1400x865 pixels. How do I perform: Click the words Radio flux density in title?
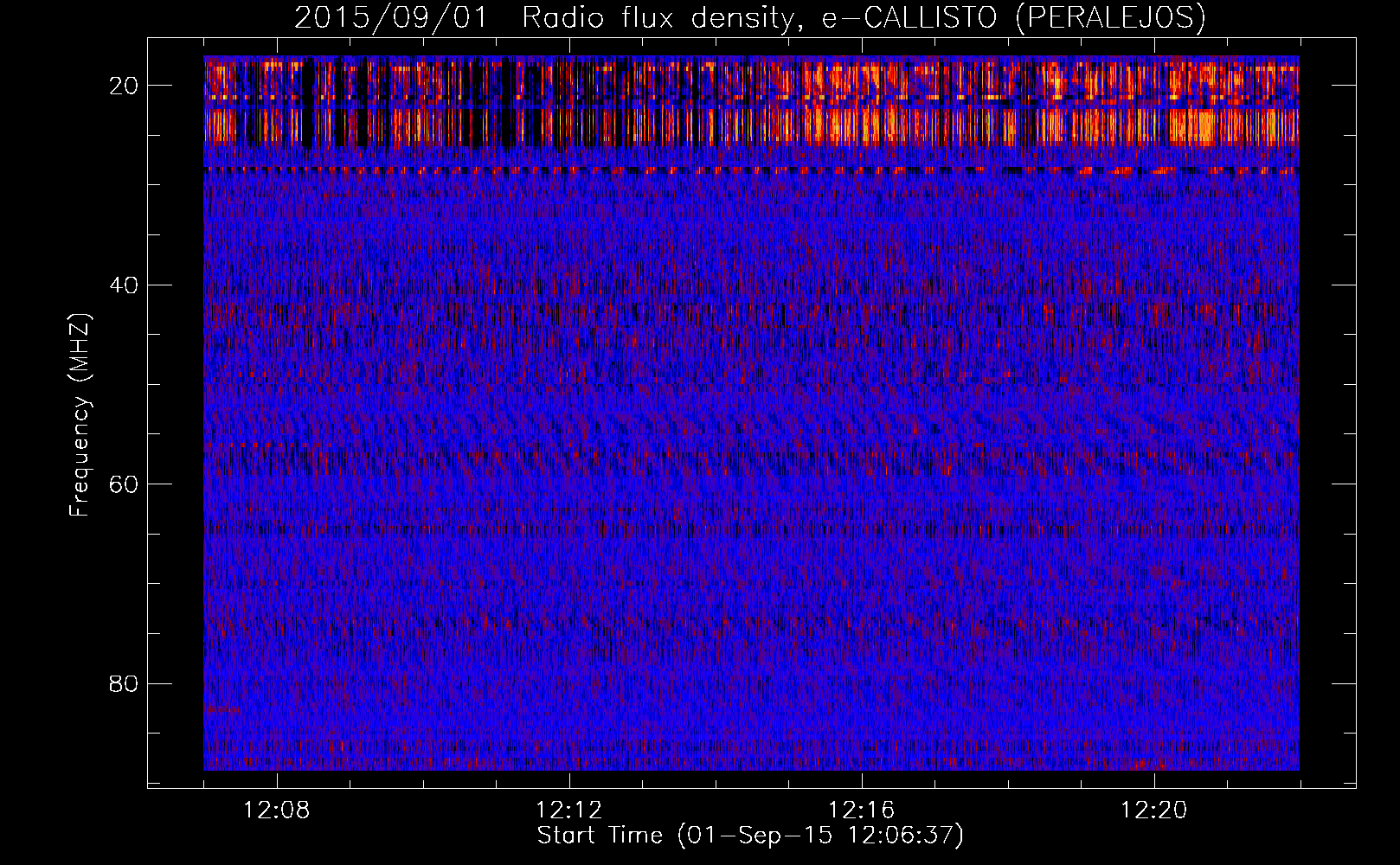point(658,17)
